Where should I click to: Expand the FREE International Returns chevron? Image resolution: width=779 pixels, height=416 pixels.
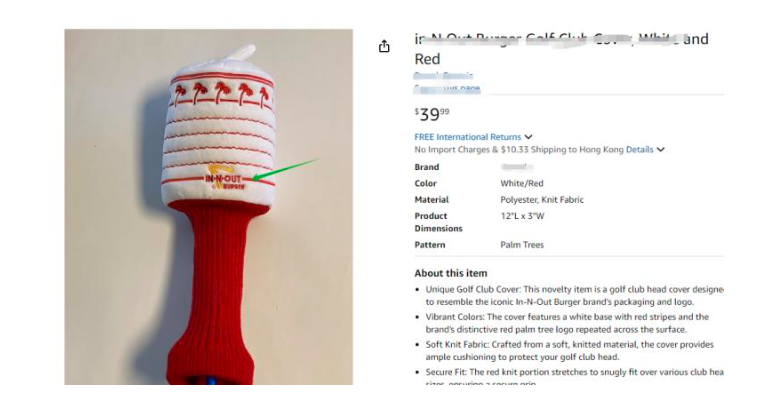click(x=529, y=137)
